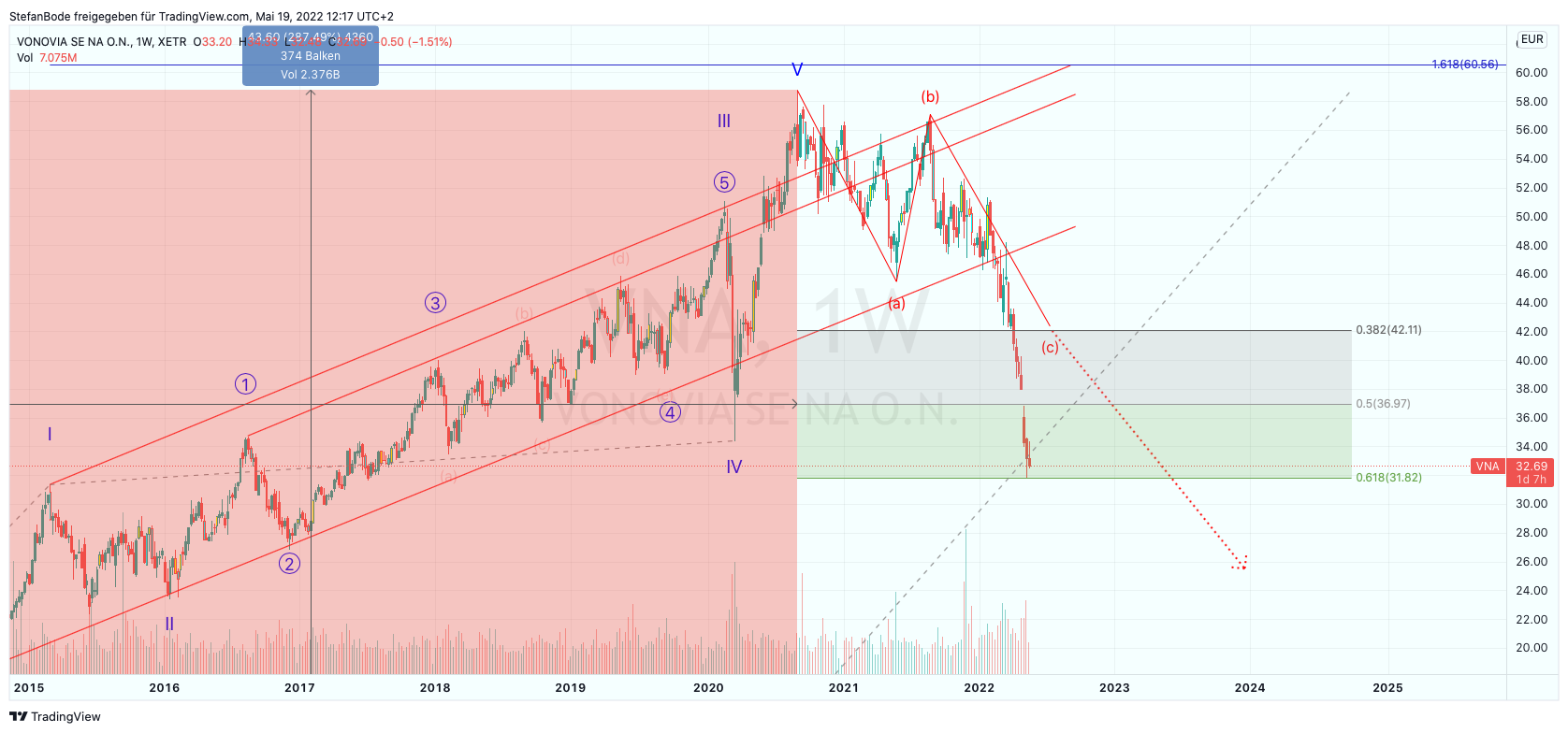
Task: Select the Fibonacci label 0.382(42.11)
Action: [x=1388, y=330]
